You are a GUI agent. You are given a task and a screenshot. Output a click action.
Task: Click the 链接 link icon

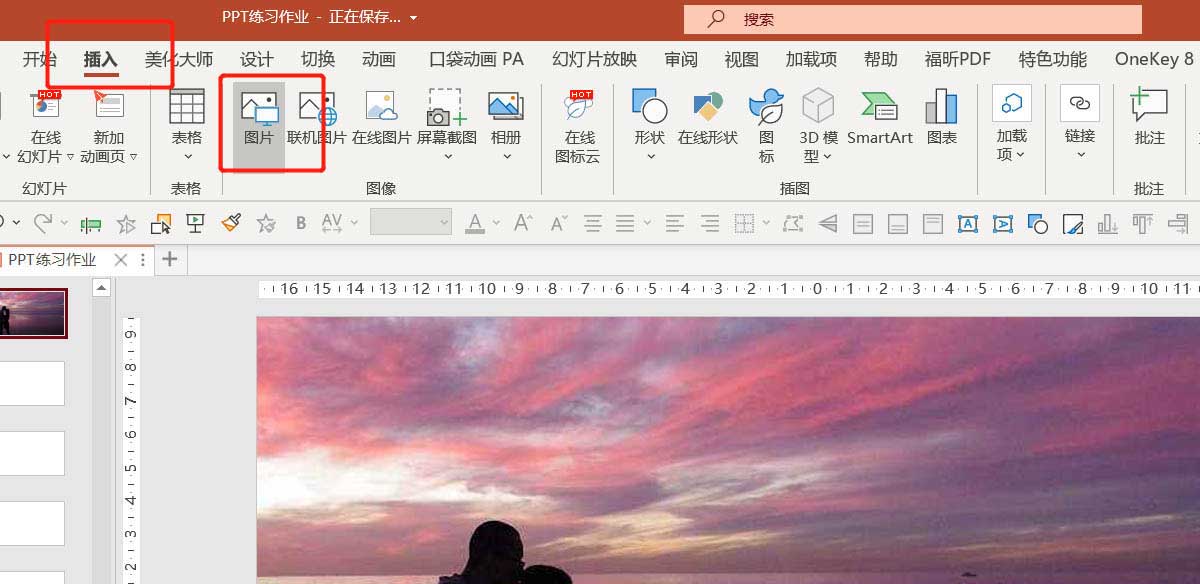1080,103
